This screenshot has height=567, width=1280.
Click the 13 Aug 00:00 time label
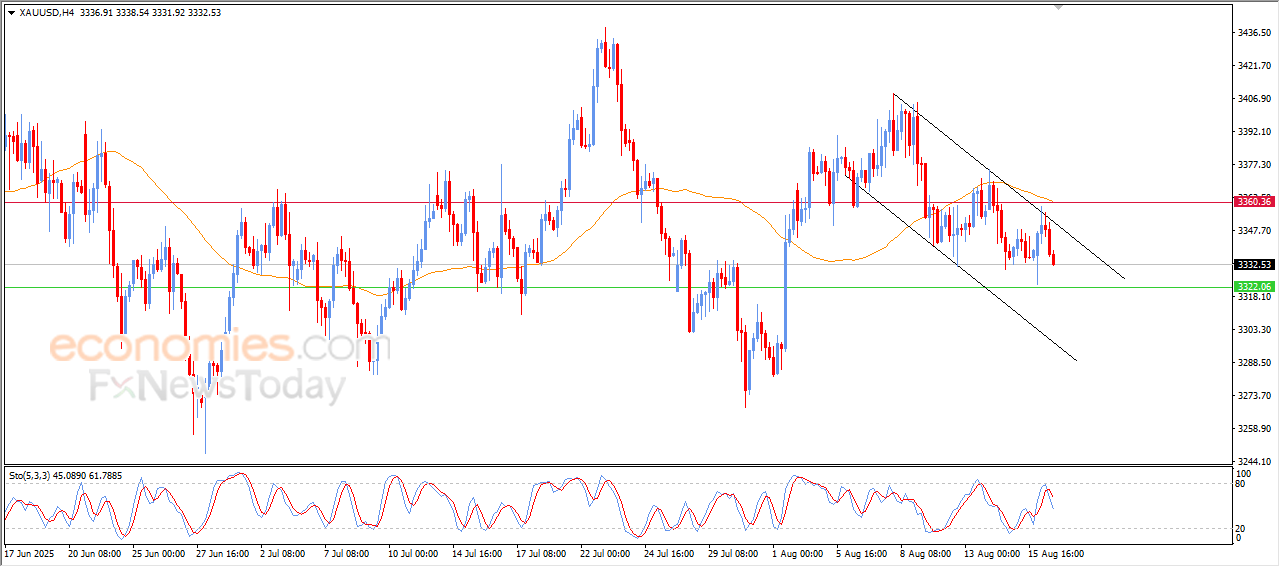[991, 553]
